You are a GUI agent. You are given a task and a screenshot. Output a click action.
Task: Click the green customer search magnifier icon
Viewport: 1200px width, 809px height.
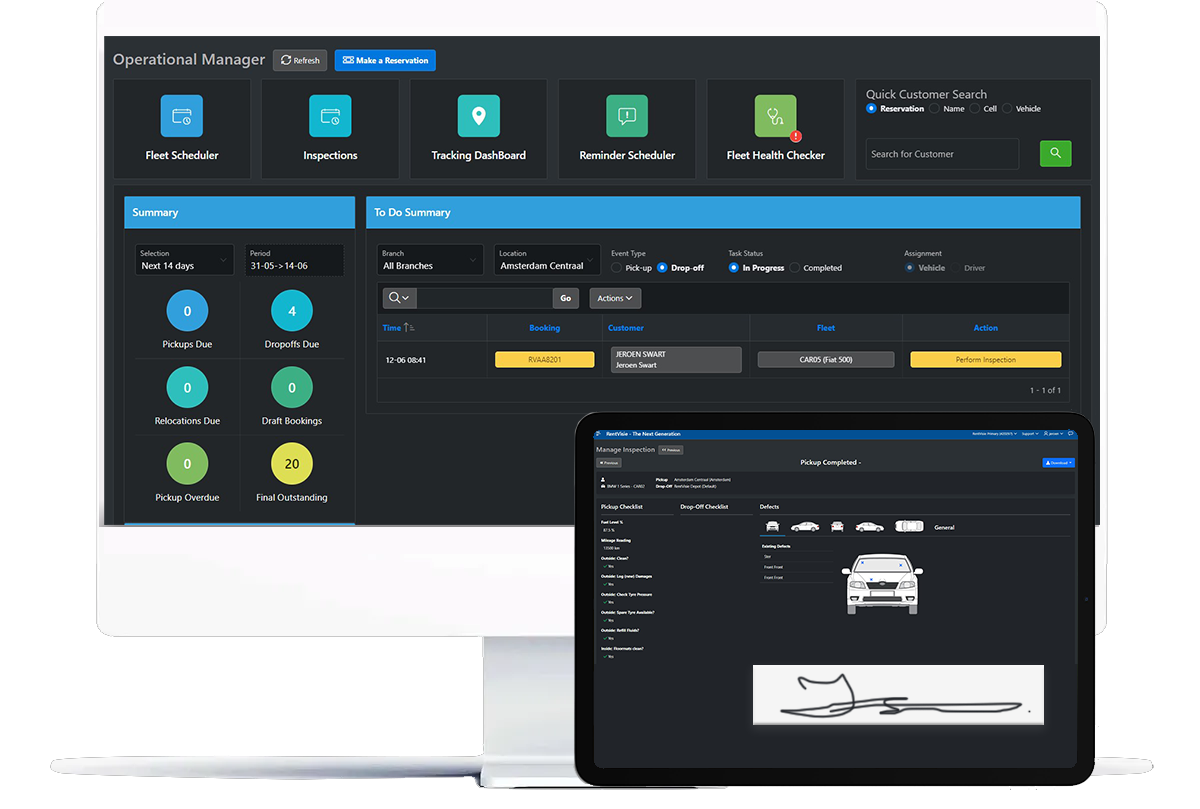[x=1055, y=153]
